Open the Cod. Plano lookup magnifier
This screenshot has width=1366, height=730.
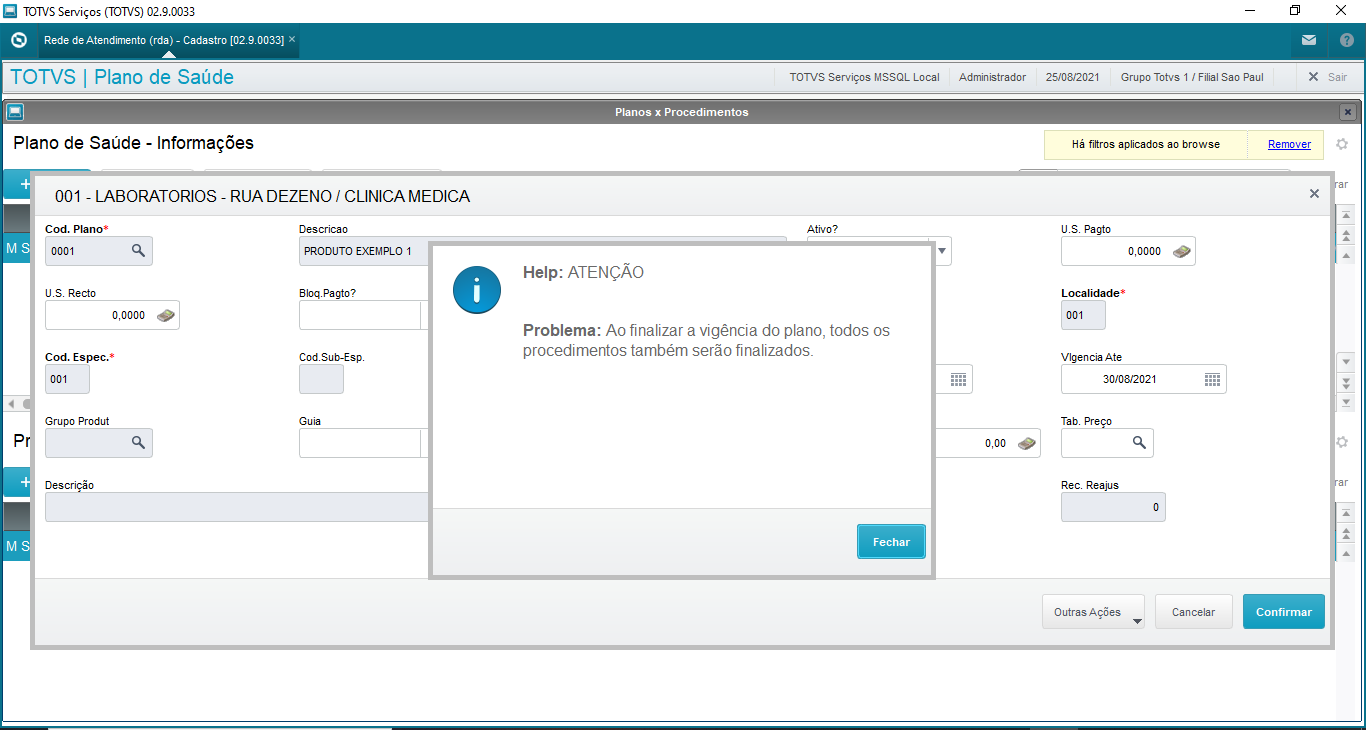tap(139, 251)
